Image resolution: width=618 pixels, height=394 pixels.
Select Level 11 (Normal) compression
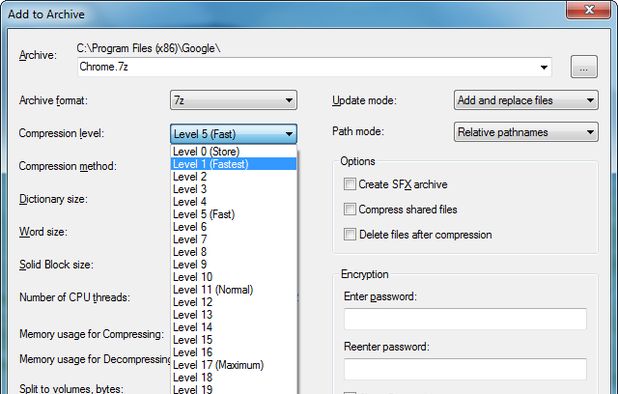234,290
